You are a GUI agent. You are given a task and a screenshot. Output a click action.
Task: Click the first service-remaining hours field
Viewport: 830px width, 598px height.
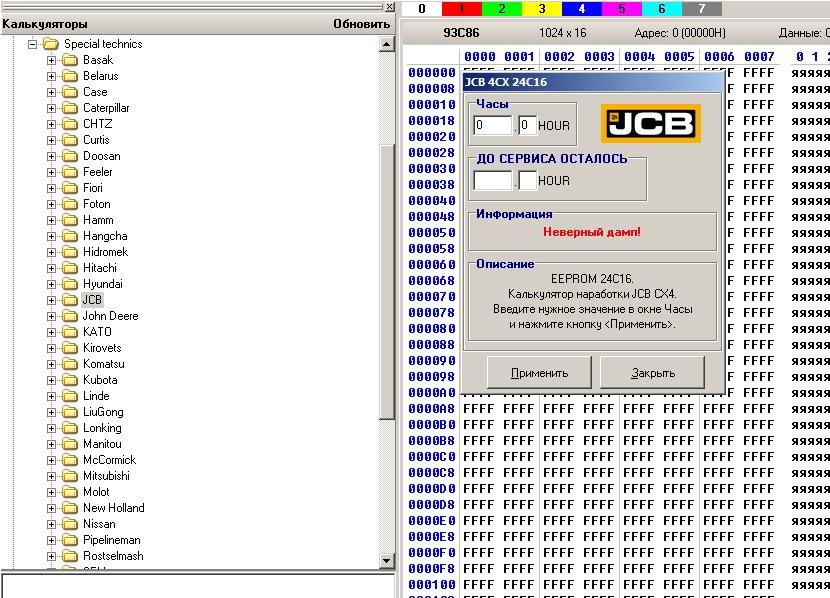click(x=493, y=180)
